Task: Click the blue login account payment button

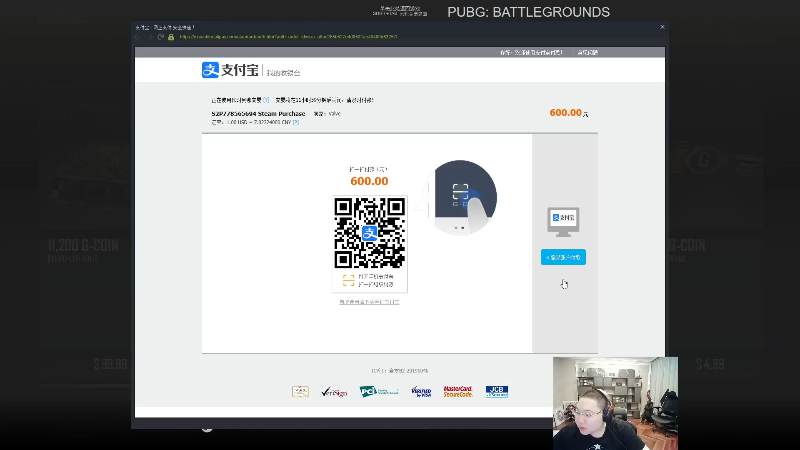Action: click(x=563, y=257)
